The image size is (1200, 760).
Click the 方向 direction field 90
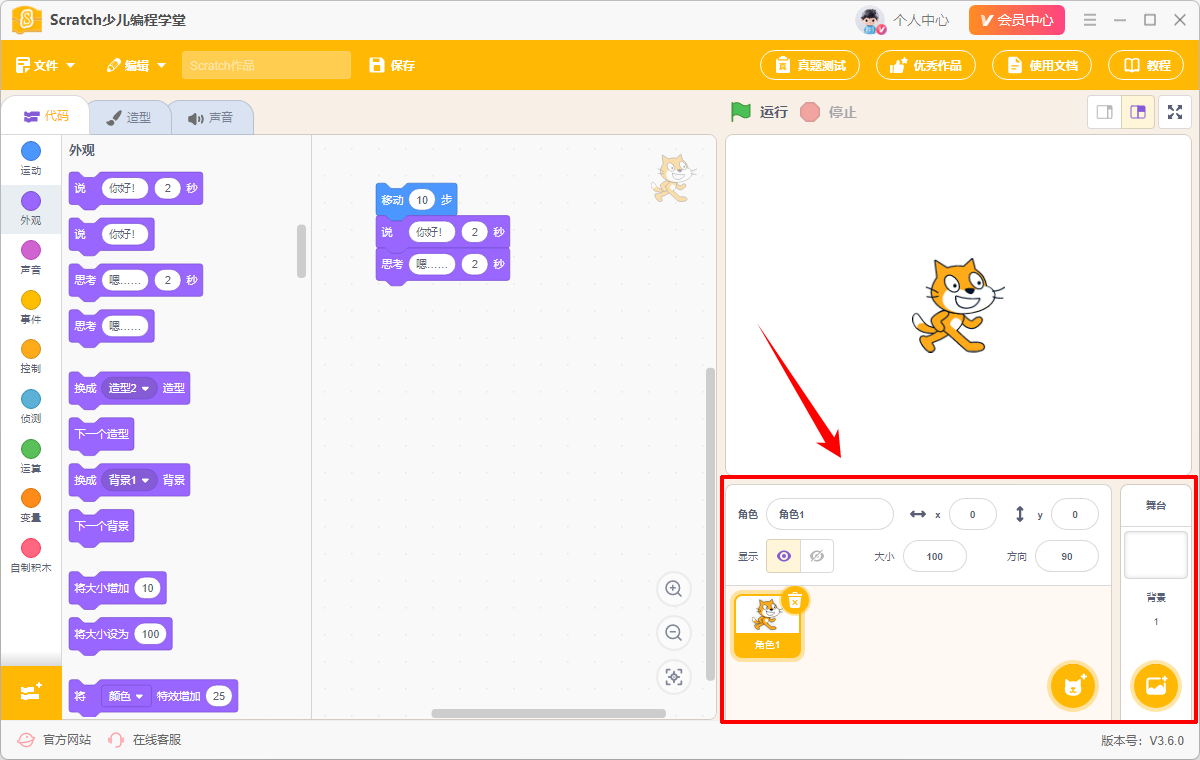click(x=1067, y=556)
